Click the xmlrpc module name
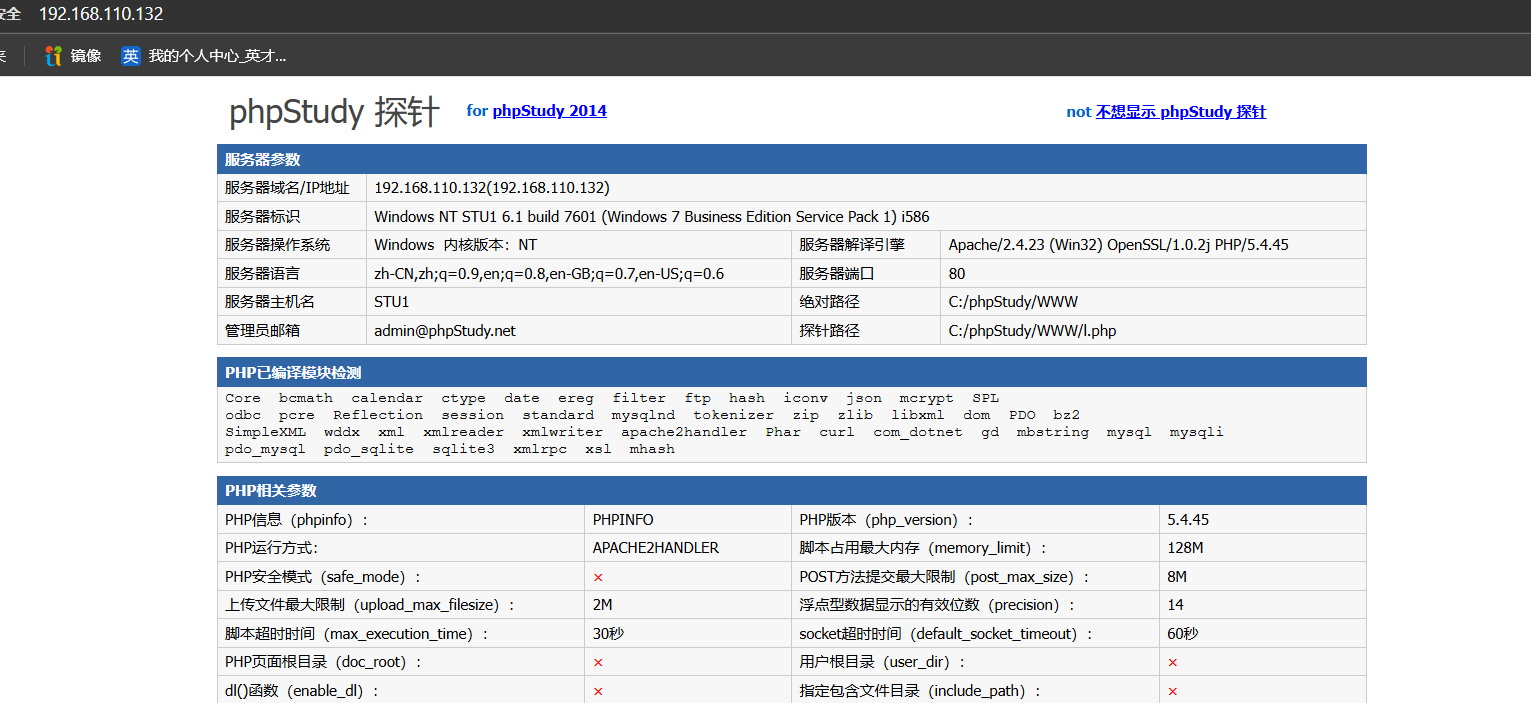1531x703 pixels. pos(540,449)
